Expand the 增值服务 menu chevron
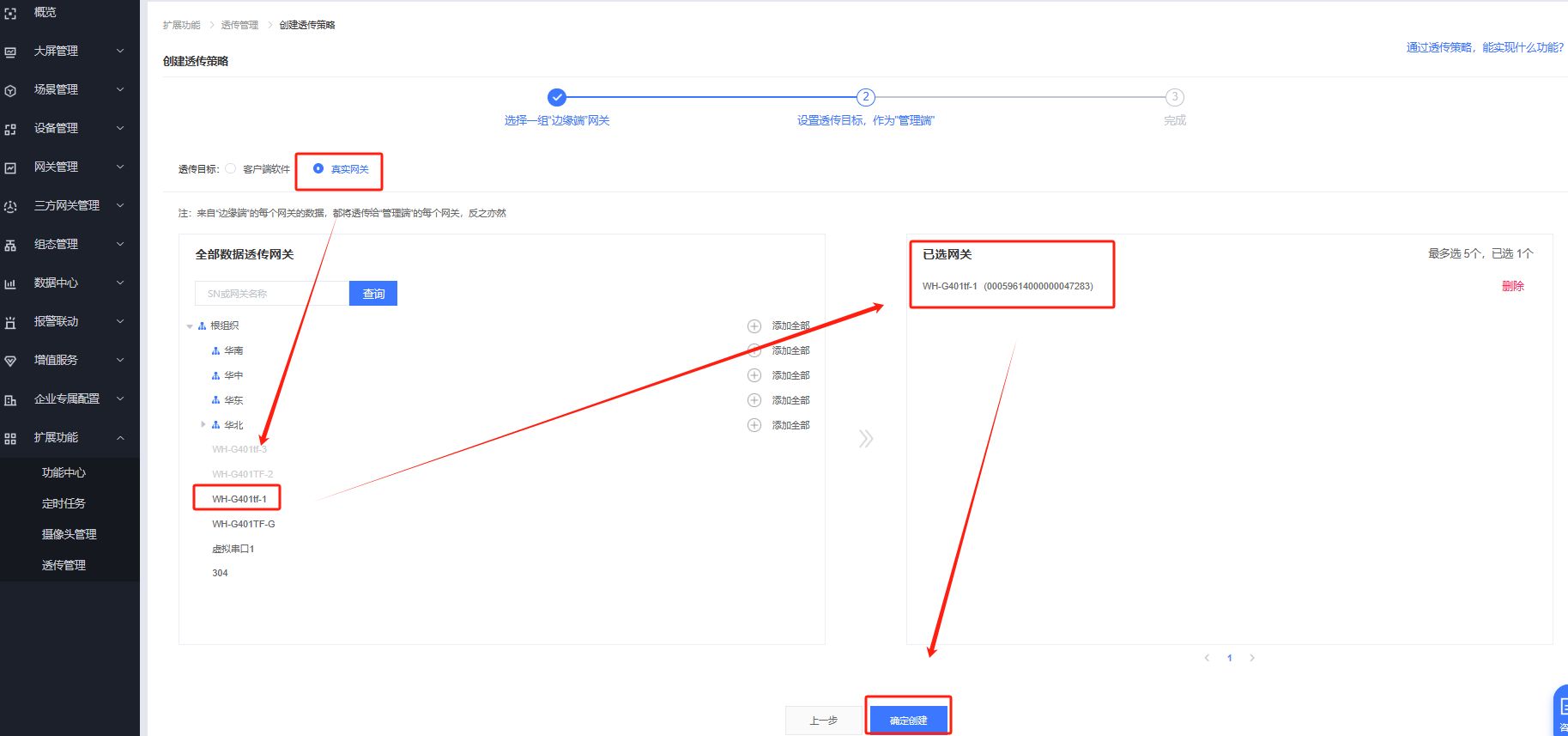 pyautogui.click(x=120, y=360)
